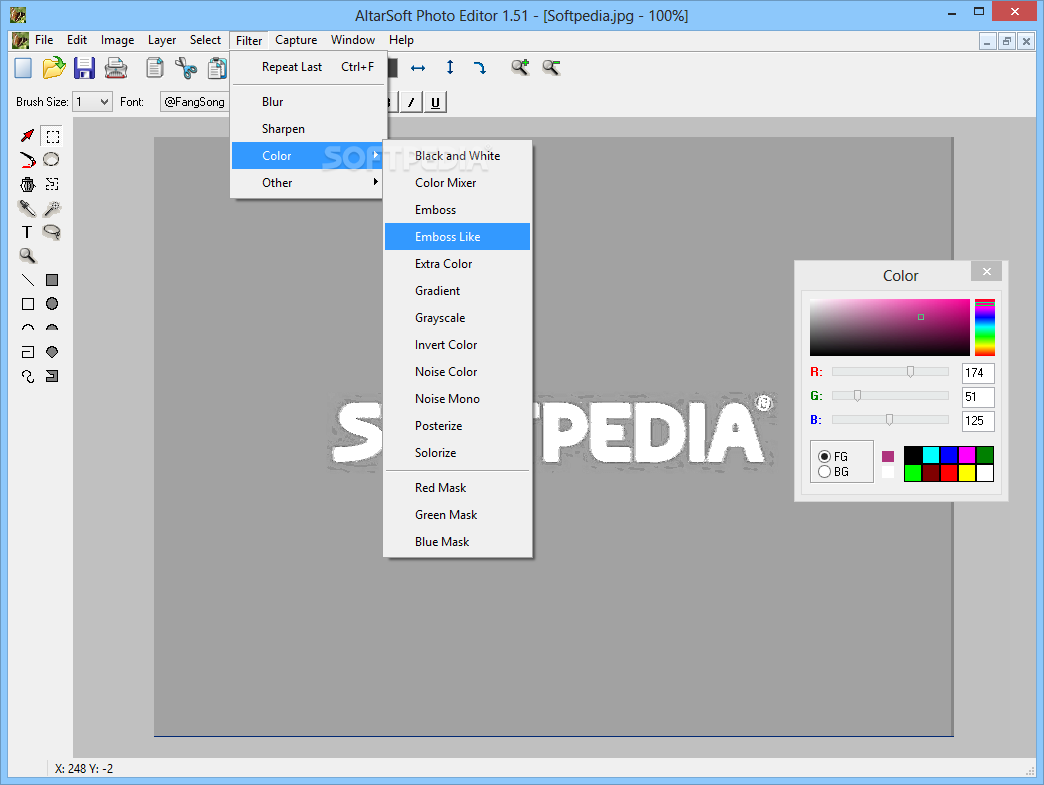Choose Repeat Last from Filter menu

pos(308,67)
